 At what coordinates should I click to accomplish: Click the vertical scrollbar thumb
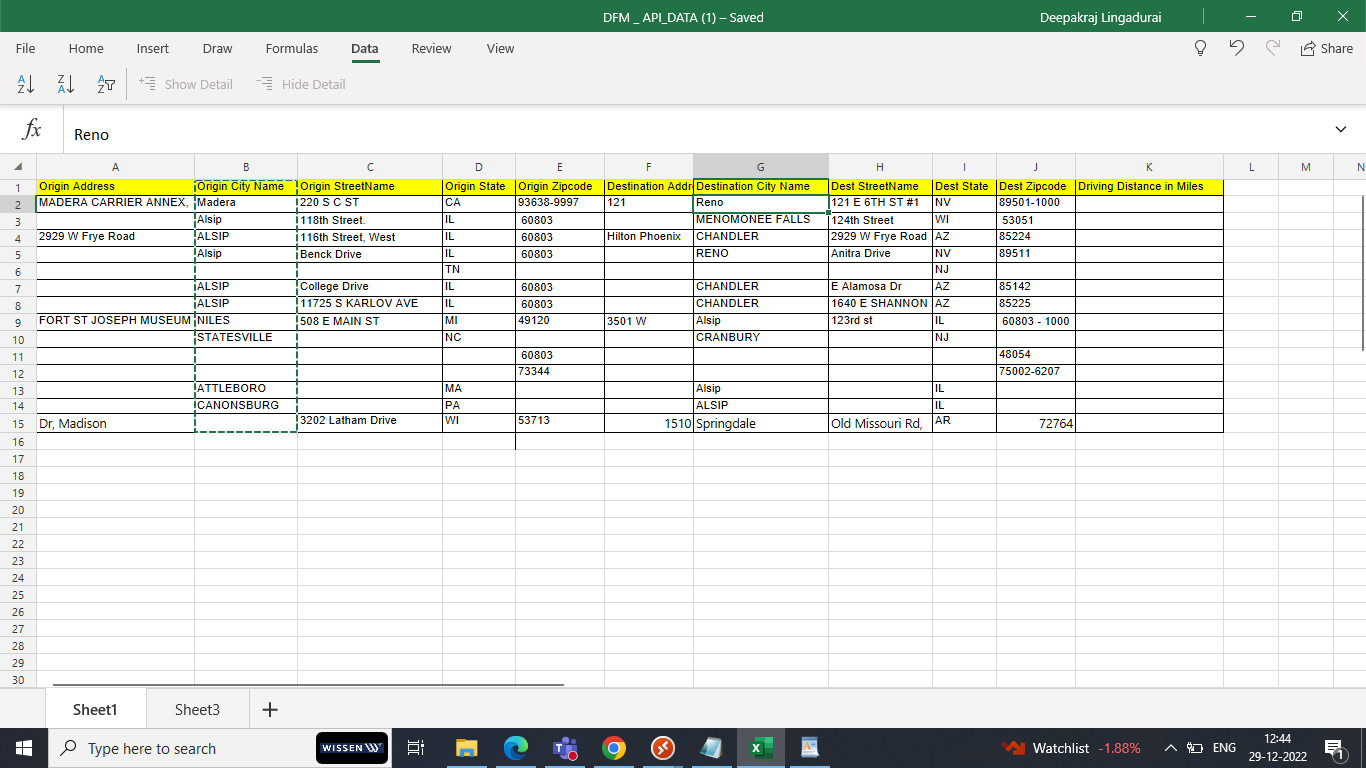(1362, 272)
